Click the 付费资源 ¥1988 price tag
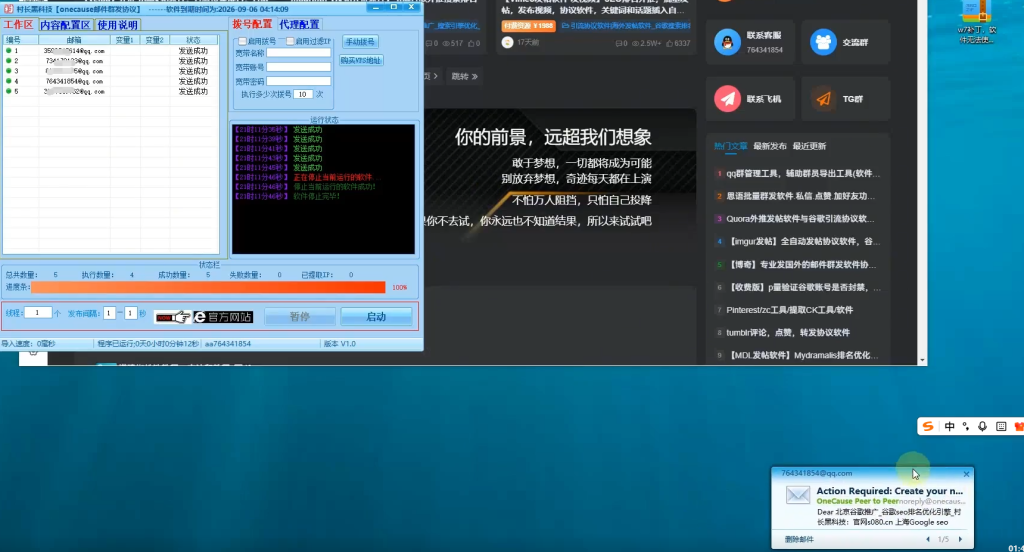 [x=528, y=25]
